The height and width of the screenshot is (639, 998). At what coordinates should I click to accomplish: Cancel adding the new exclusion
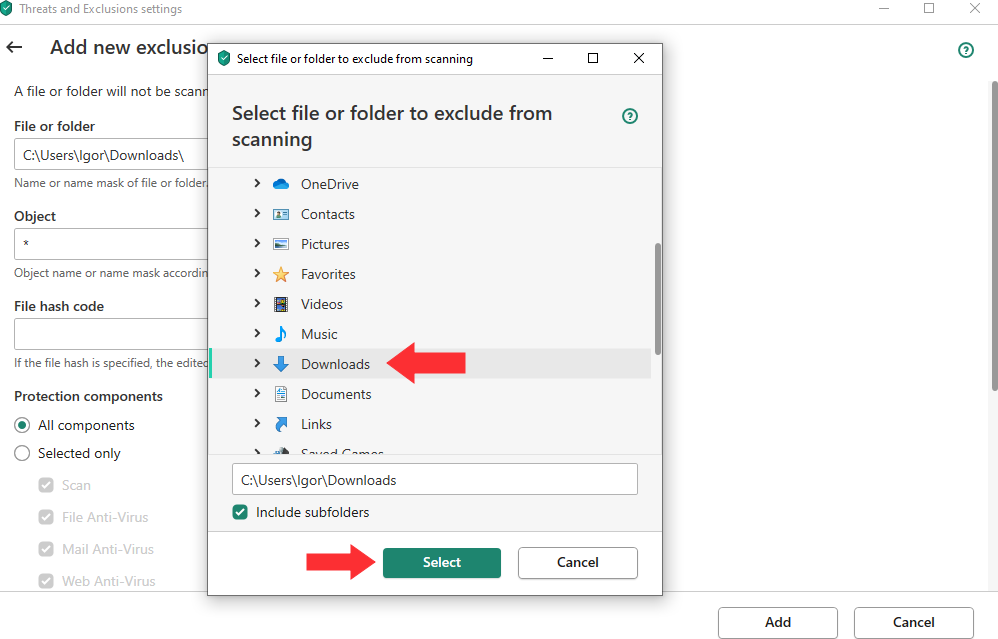point(913,622)
